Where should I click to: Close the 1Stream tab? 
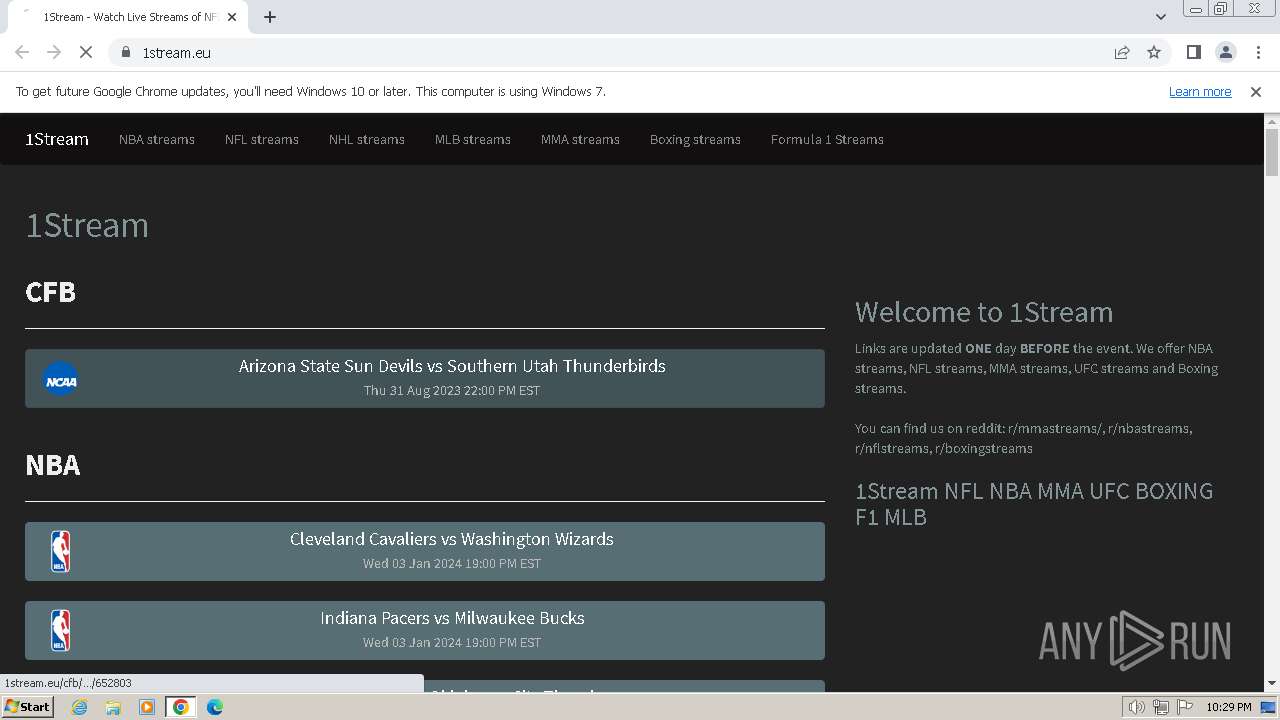click(x=232, y=17)
